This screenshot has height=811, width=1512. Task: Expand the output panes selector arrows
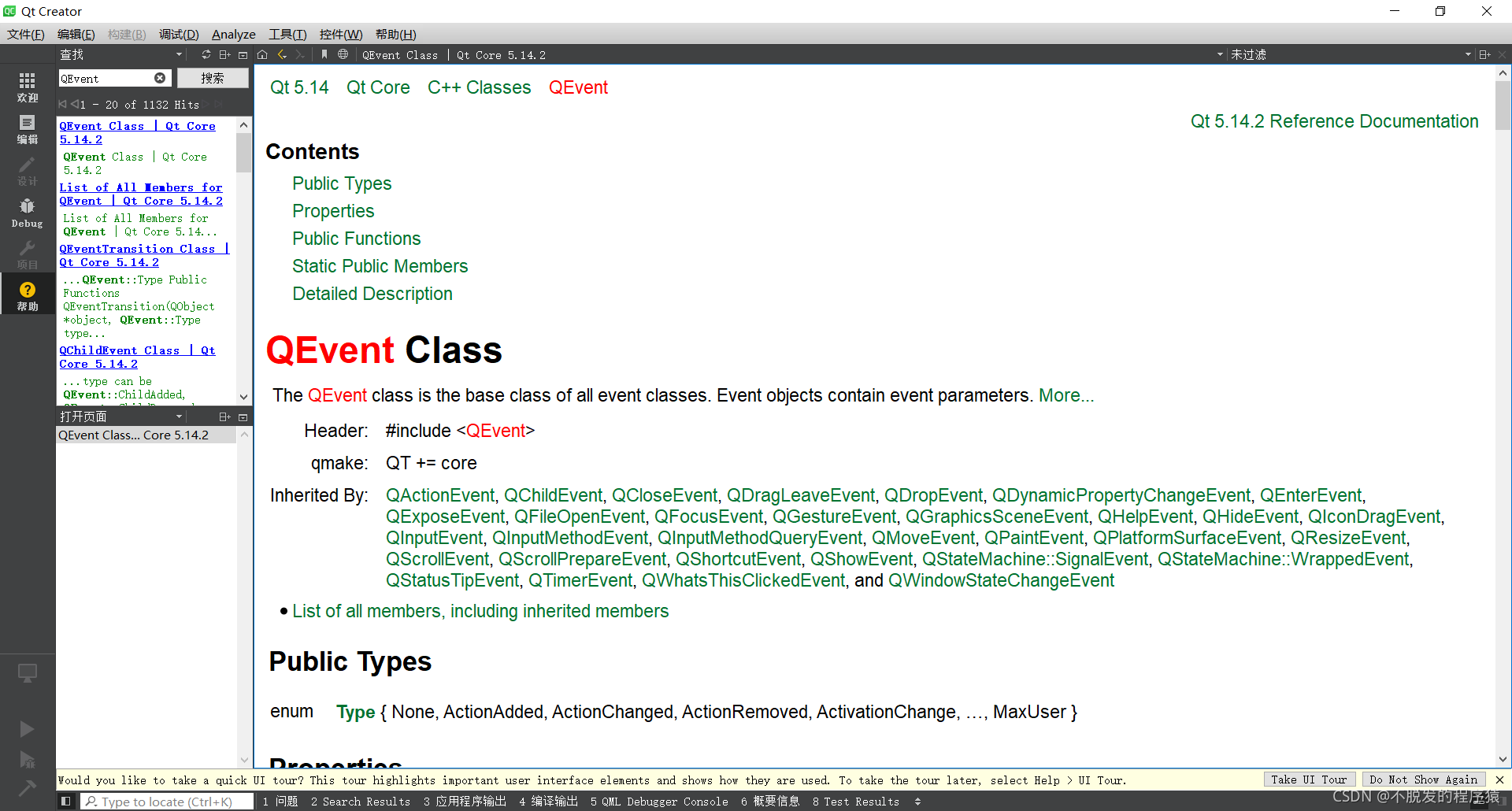(917, 801)
